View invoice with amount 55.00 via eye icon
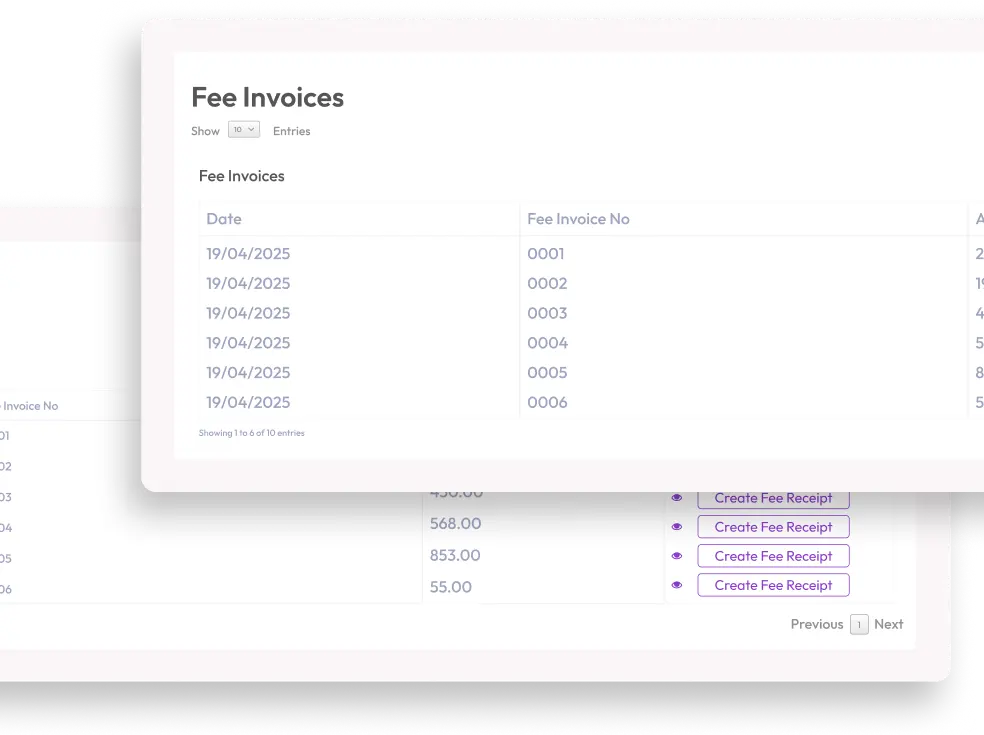Screen dimensions: 984x735 pyautogui.click(x=676, y=584)
